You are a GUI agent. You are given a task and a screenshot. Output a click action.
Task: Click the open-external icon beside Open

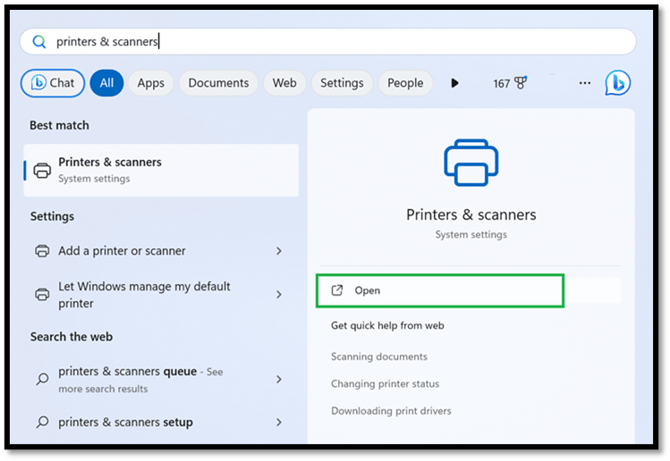[x=337, y=291]
